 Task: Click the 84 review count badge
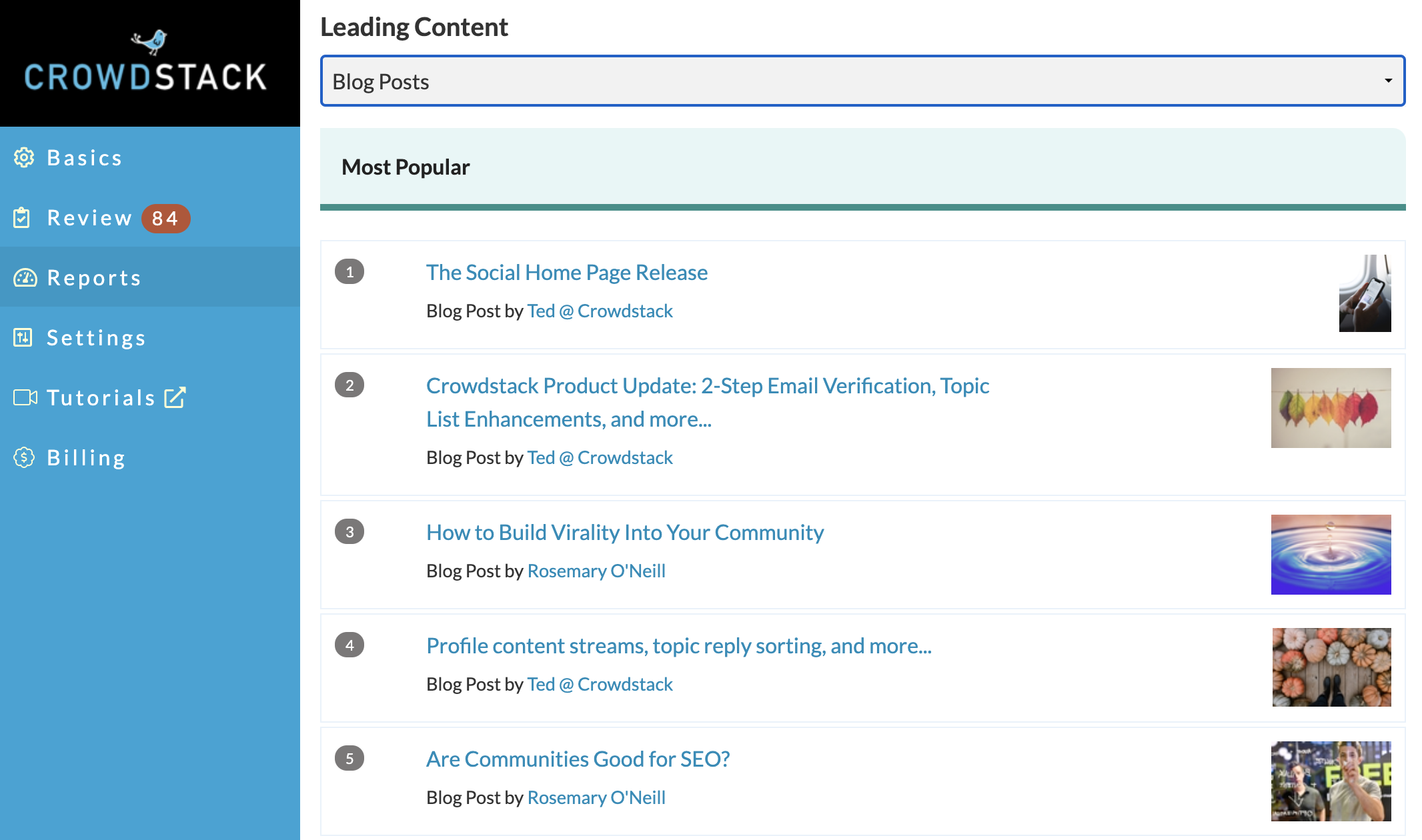coord(165,218)
